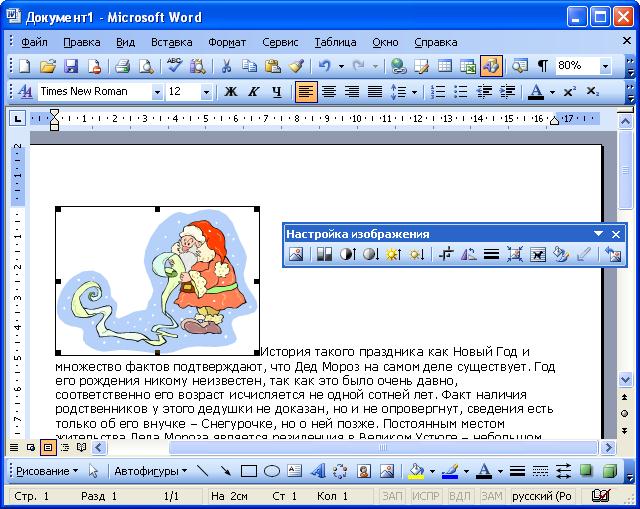Activate the Format Painter brush

pos(296,66)
